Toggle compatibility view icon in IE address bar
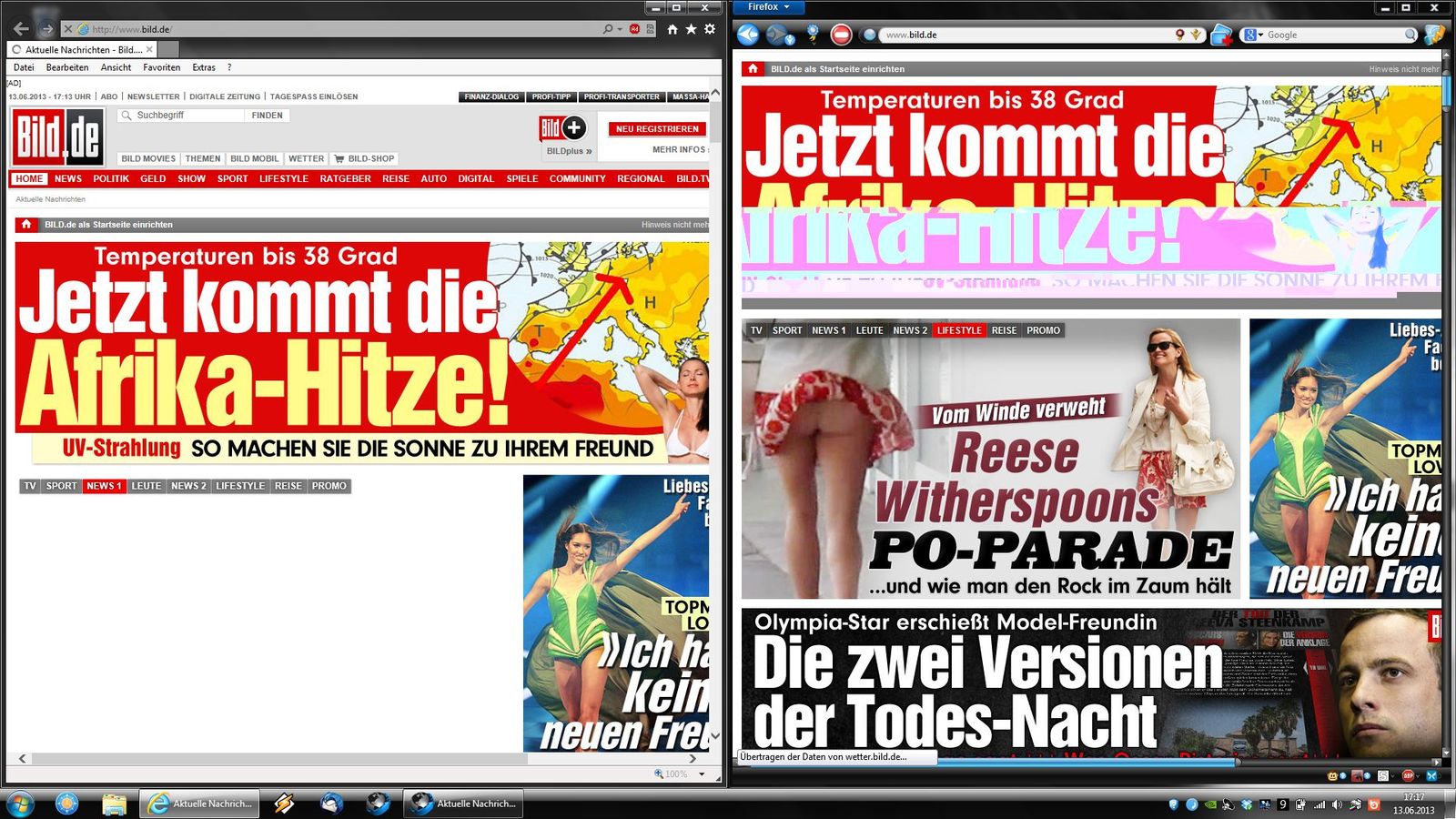Screen dimensions: 1456x819 (x=650, y=29)
